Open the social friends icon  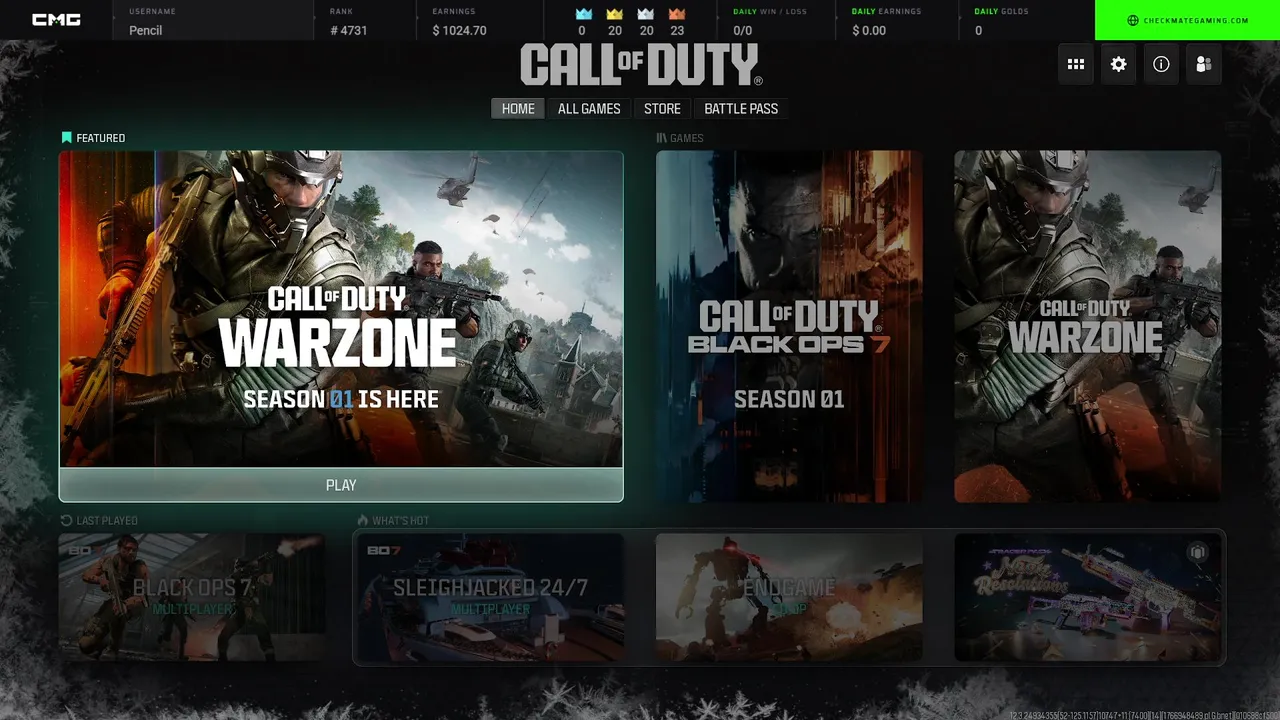click(x=1204, y=64)
